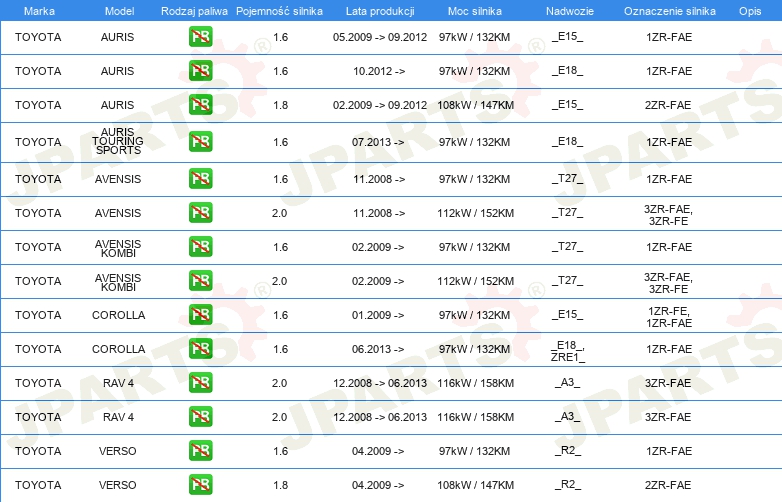Click the body code '_E18_, ZRE1_' cell

pos(568,351)
